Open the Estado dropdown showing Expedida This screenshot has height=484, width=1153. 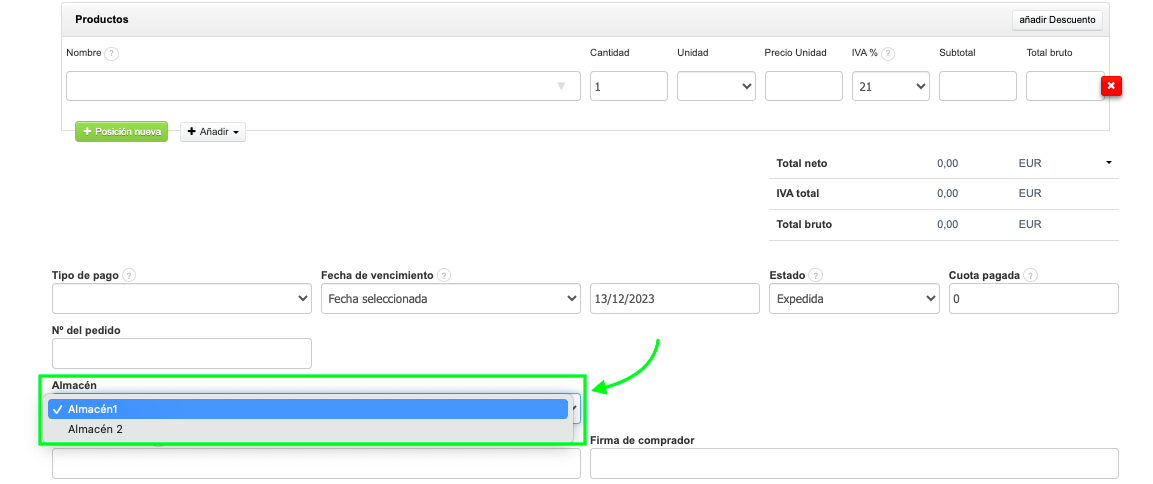(854, 299)
